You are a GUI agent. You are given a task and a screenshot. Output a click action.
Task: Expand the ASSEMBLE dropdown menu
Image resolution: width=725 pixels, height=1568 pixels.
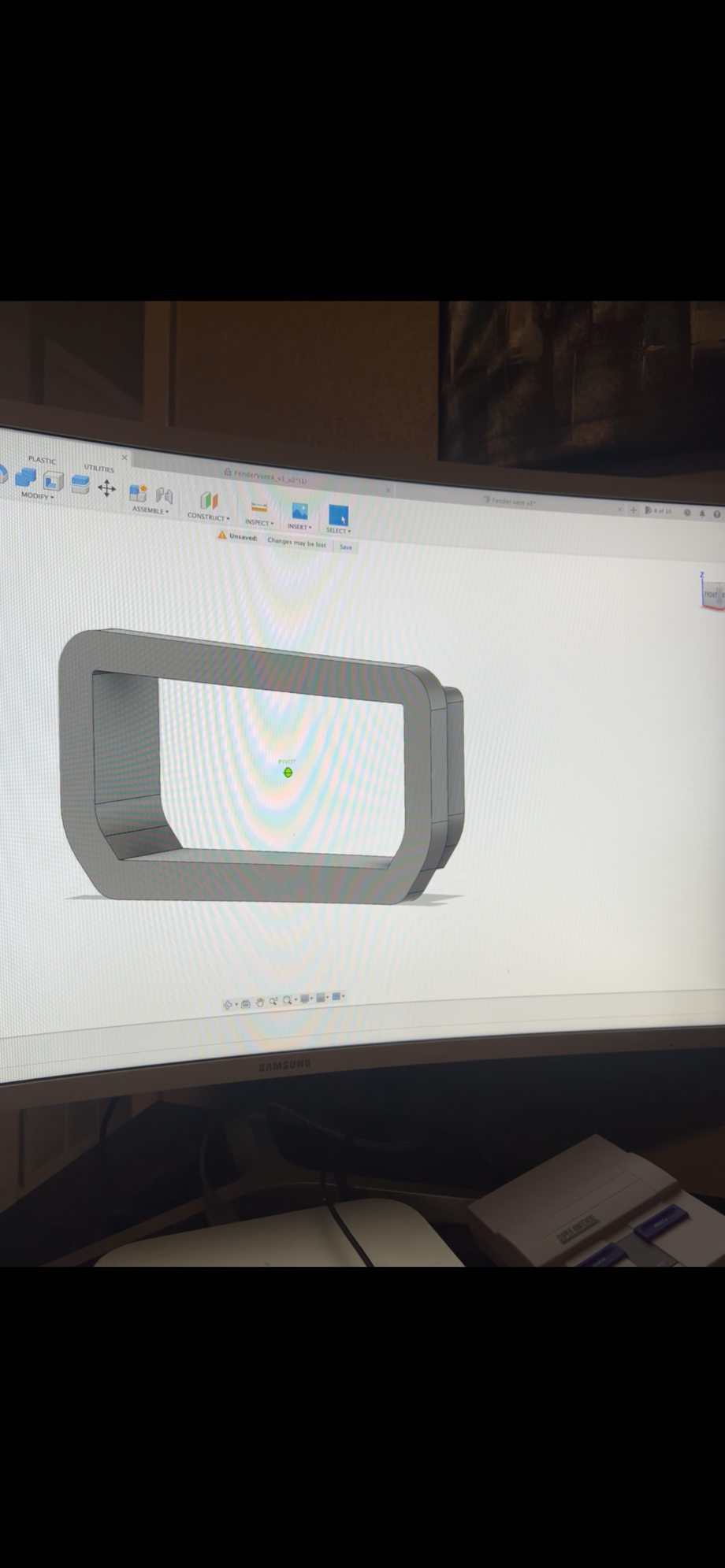click(x=150, y=510)
